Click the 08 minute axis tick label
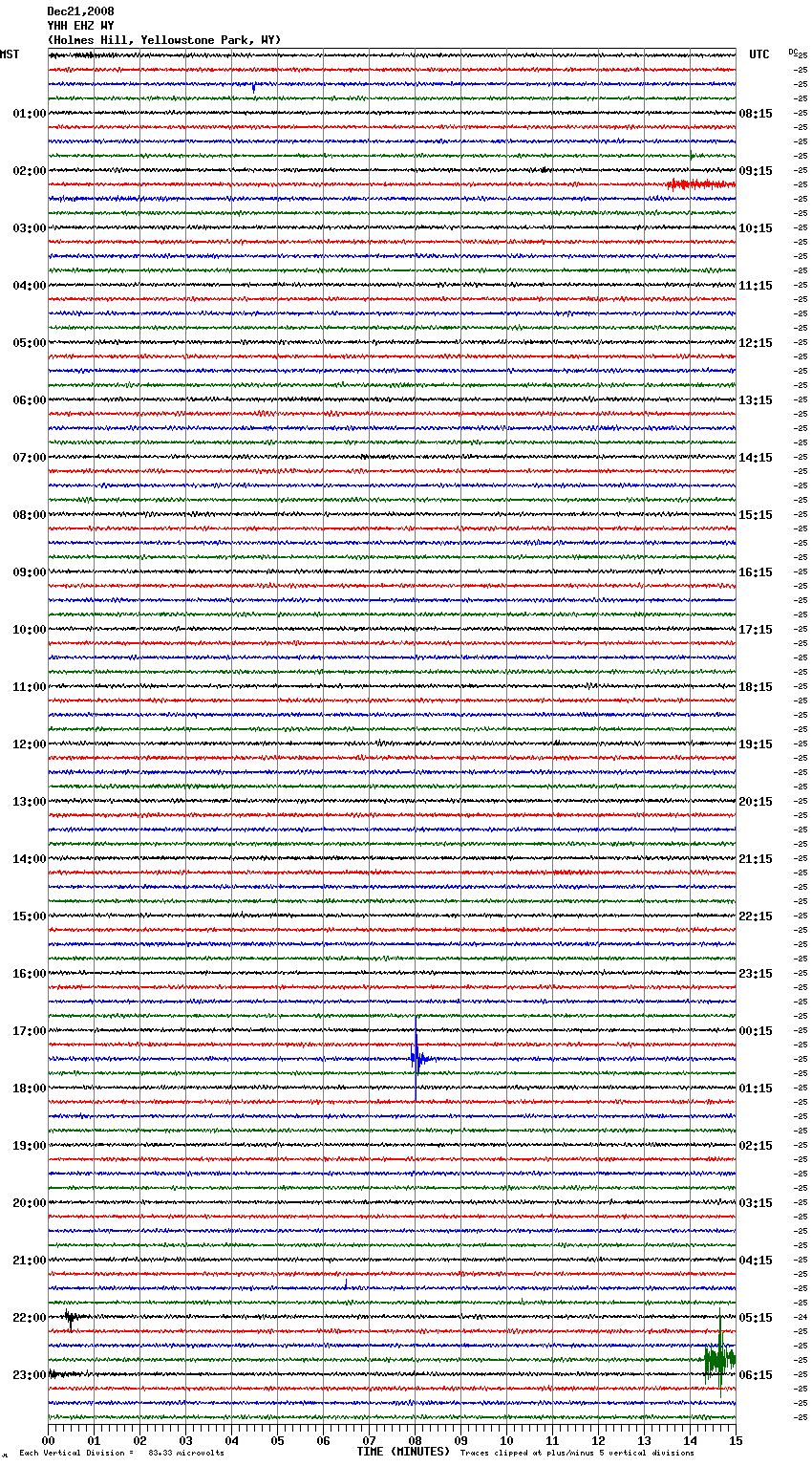This screenshot has width=812, height=1466. click(x=415, y=1440)
